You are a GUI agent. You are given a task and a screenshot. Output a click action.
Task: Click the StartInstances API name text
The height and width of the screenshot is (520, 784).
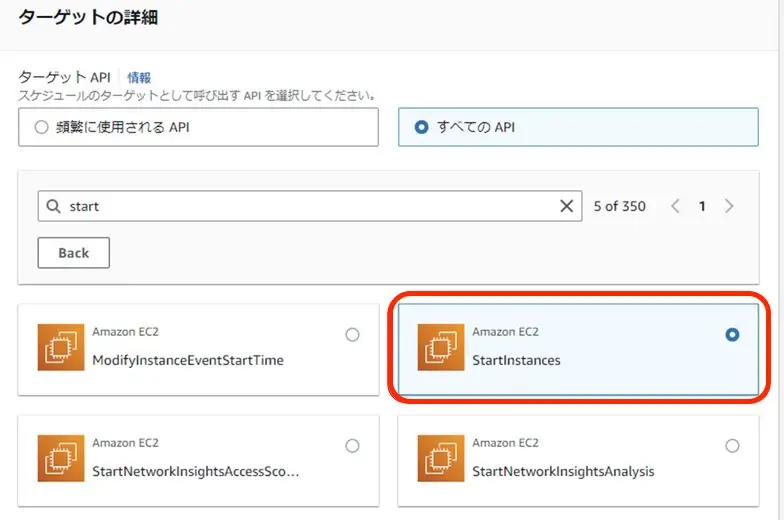point(516,360)
